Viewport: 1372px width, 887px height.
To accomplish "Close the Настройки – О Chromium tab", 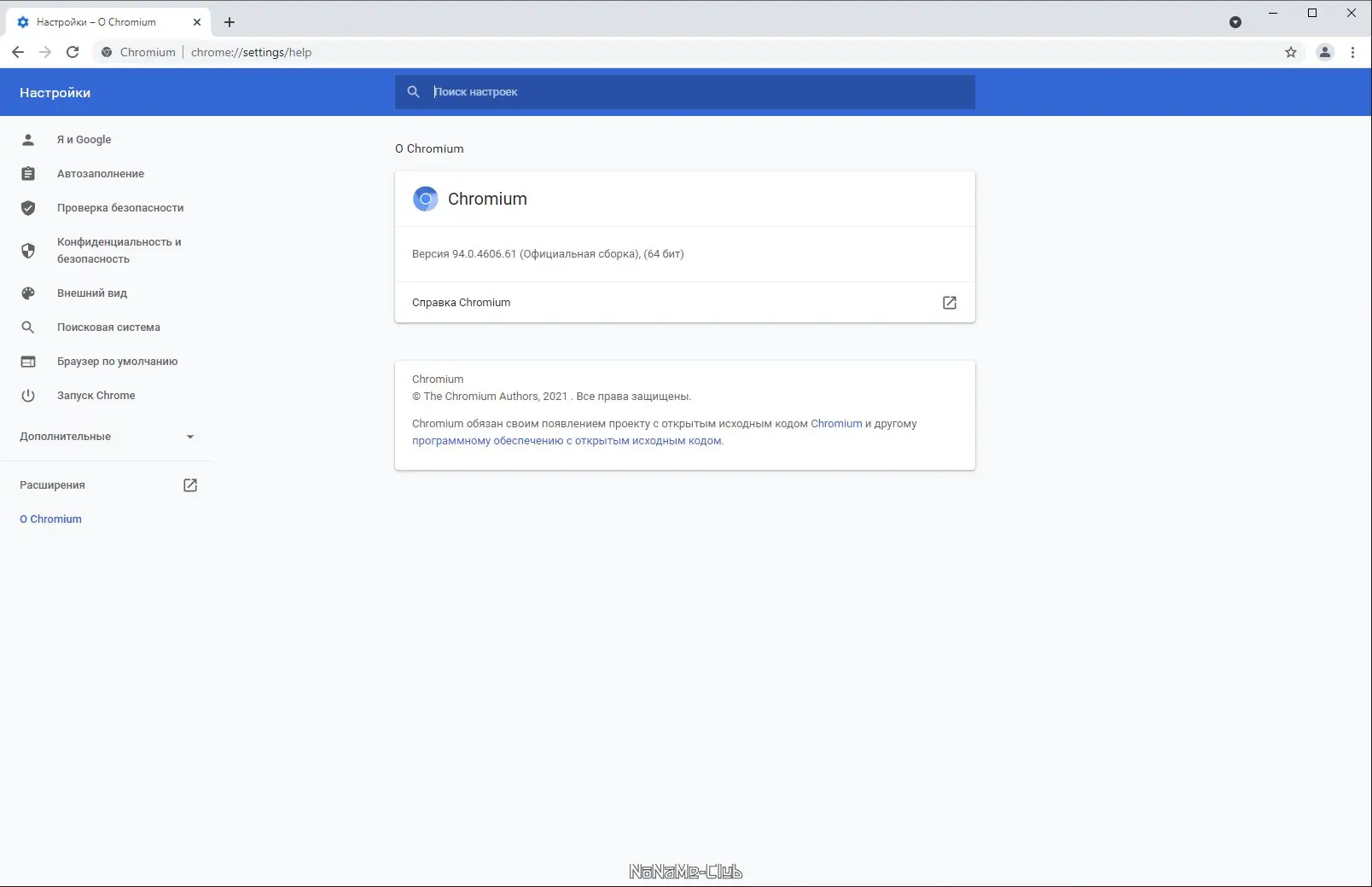I will 197,22.
